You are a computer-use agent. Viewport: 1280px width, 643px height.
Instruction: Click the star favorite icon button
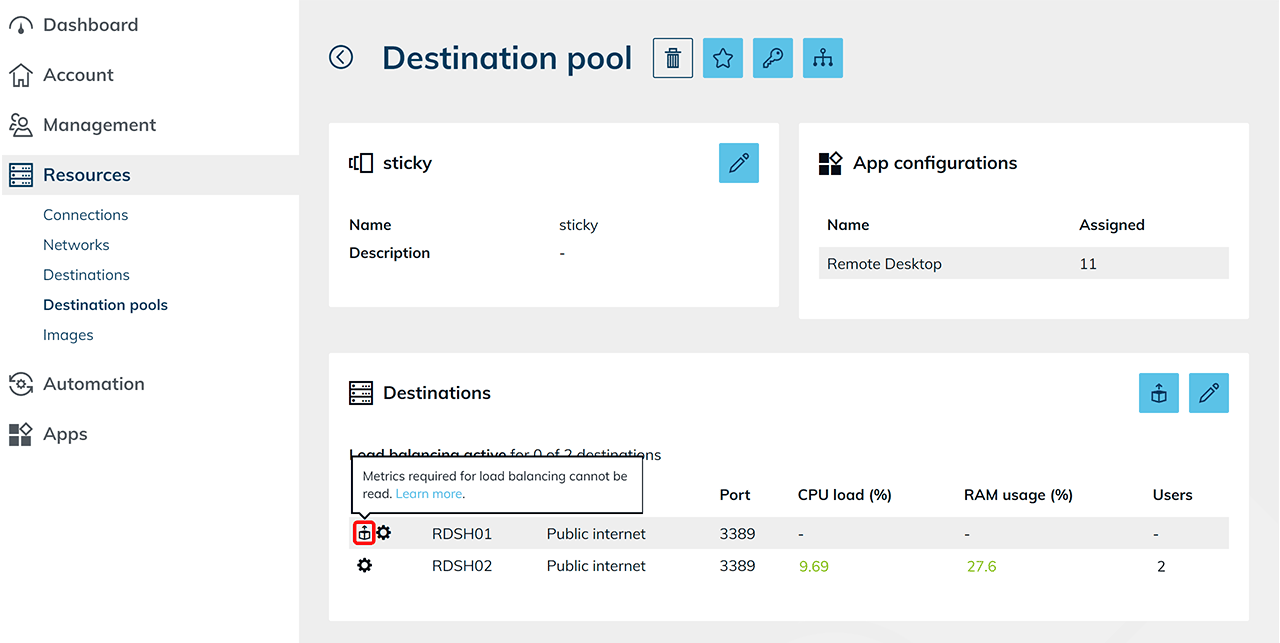tap(723, 58)
